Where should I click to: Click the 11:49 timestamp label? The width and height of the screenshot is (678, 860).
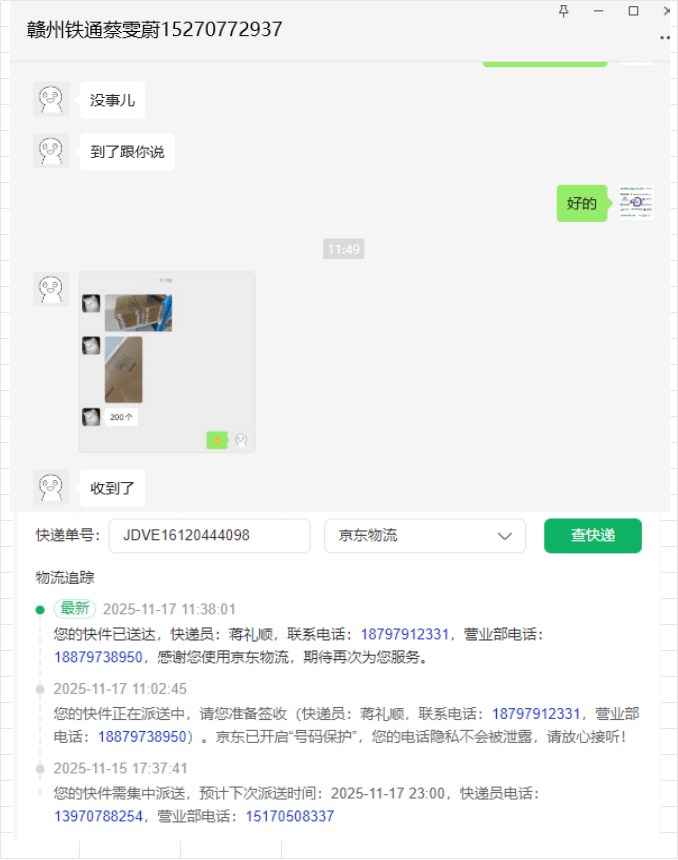(x=343, y=250)
